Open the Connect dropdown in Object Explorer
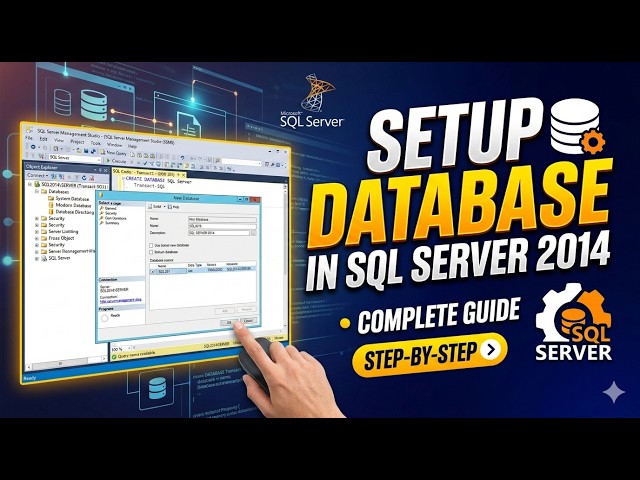Image resolution: width=640 pixels, height=480 pixels. point(38,175)
